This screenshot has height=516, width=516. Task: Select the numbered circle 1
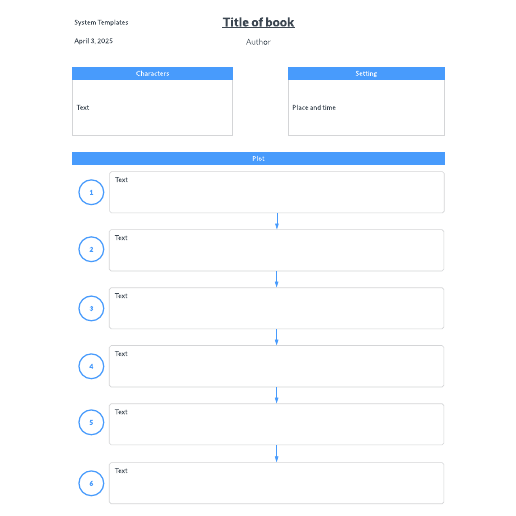point(91,192)
